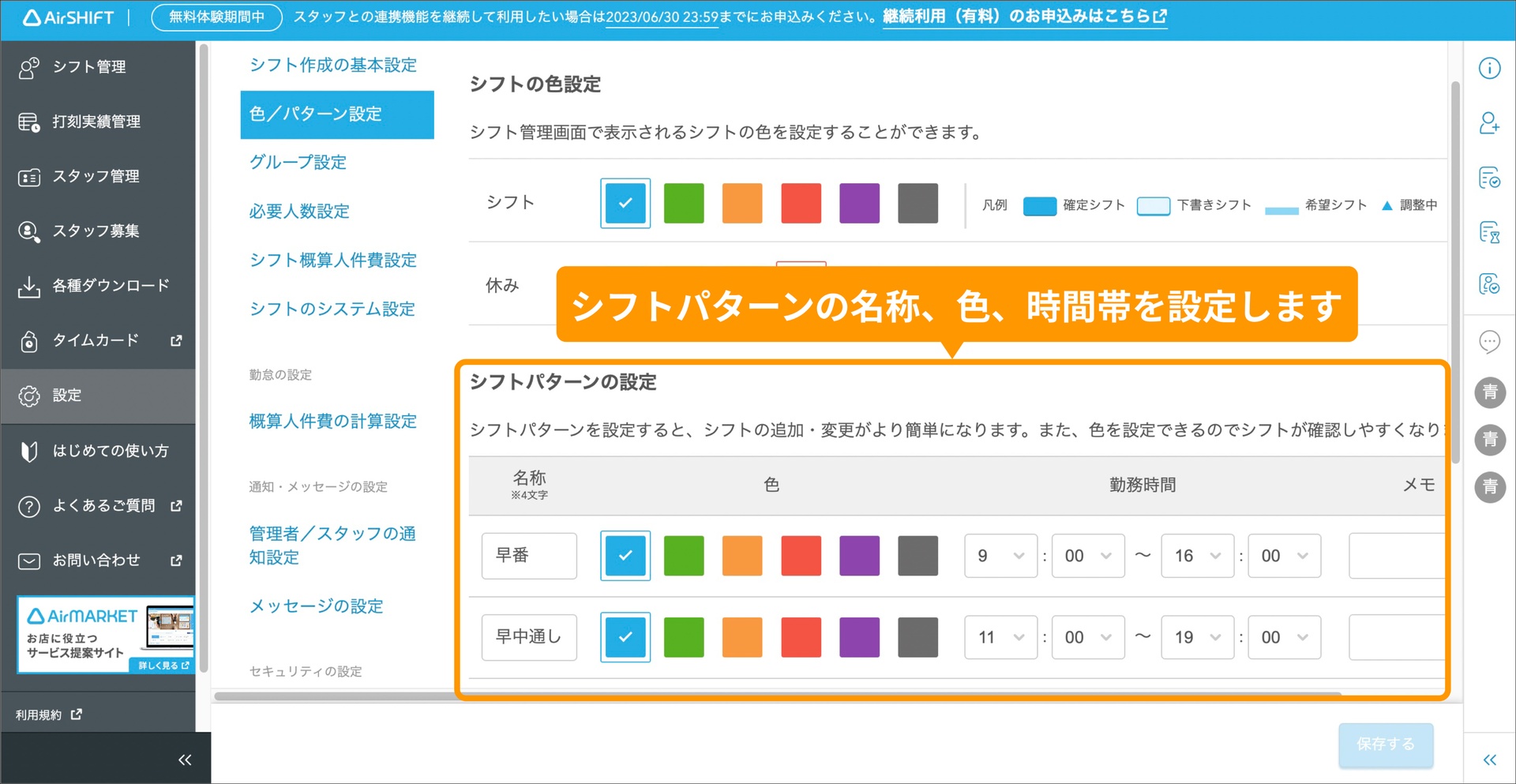
Task: Go to スタッフ募集 section
Action: point(94,231)
